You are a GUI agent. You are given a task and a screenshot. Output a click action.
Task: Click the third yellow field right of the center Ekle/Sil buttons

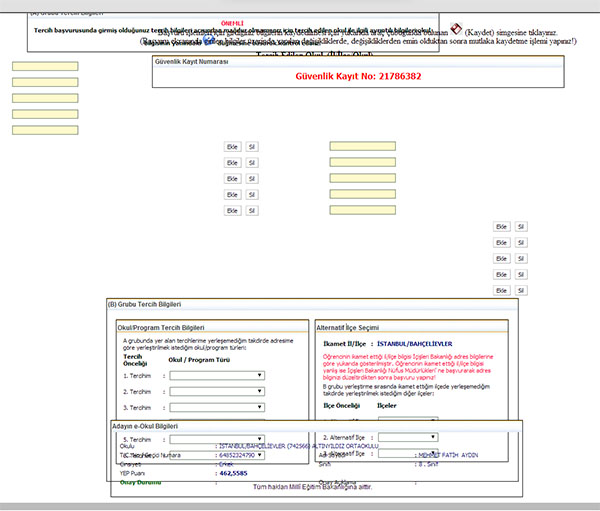point(363,178)
